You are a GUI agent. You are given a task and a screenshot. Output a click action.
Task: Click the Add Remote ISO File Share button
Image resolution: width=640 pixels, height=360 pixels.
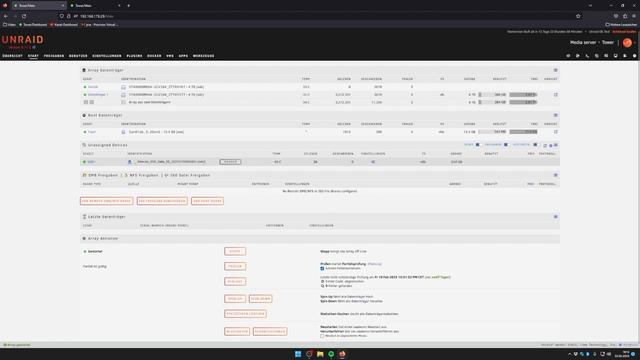coord(162,201)
